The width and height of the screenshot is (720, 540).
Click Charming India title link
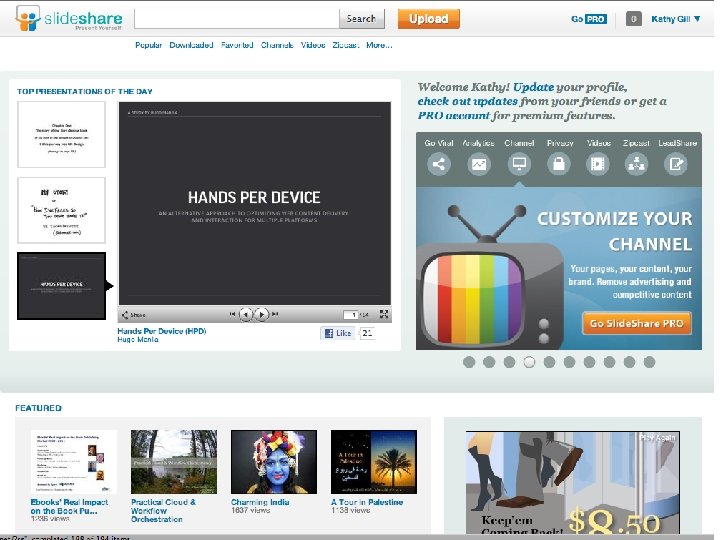260,502
